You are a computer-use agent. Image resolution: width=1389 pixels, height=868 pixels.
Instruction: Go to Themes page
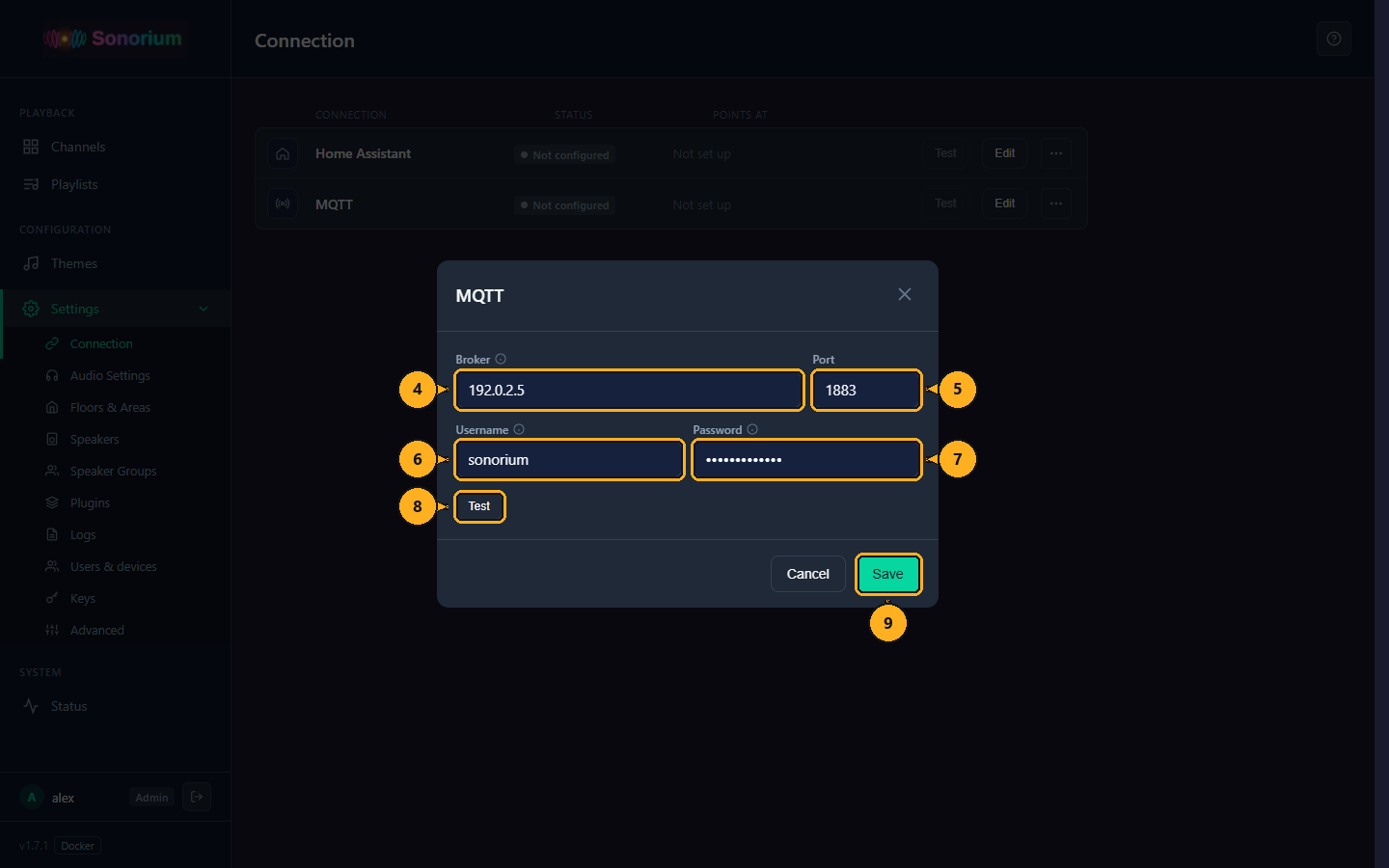coord(116,263)
